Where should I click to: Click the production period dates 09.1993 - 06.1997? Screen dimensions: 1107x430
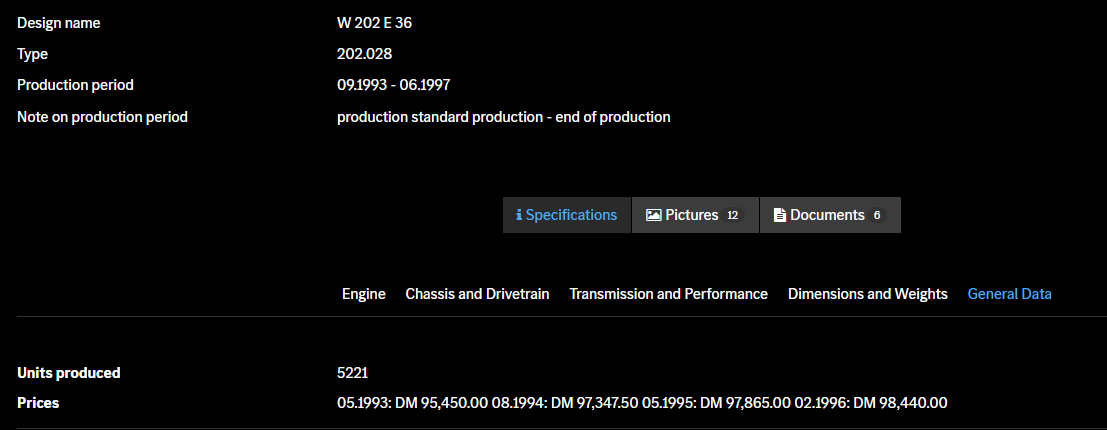(x=401, y=85)
